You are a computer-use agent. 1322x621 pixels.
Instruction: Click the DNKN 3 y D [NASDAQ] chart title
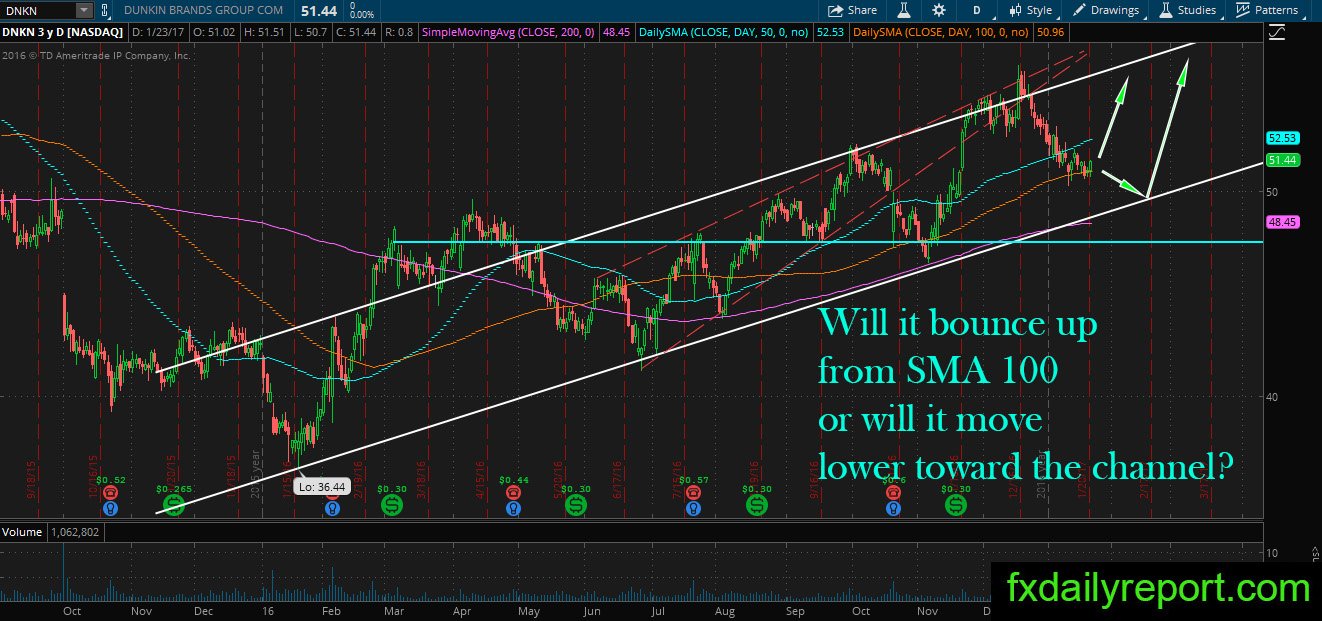[x=64, y=33]
